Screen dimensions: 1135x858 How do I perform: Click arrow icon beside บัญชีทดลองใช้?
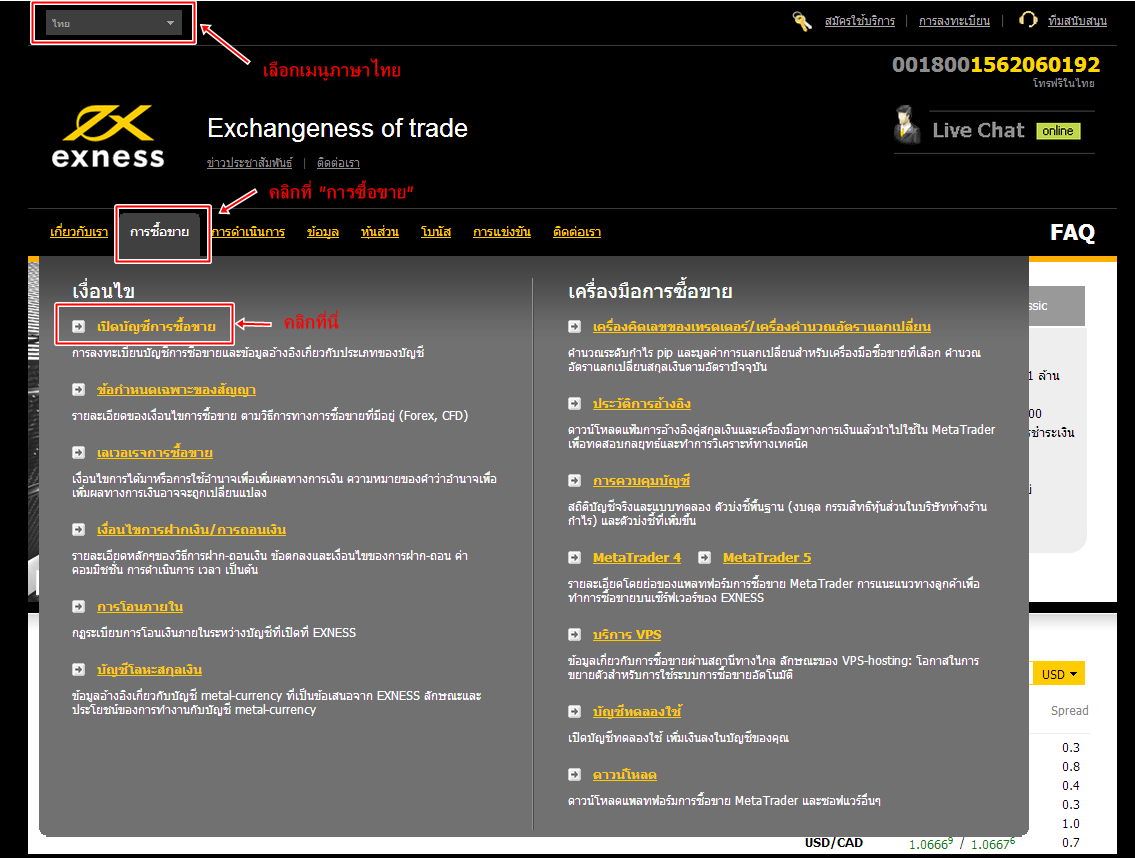(574, 712)
